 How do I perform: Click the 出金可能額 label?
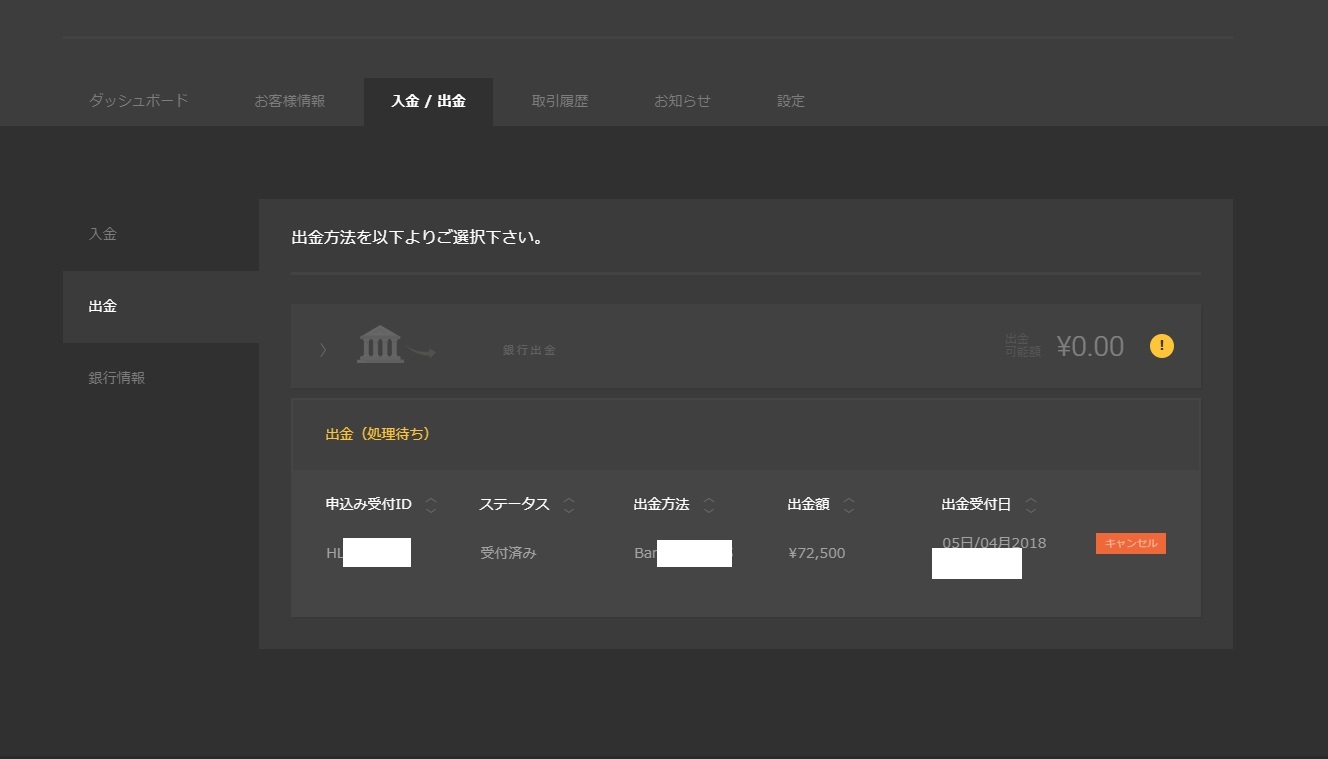(1022, 346)
